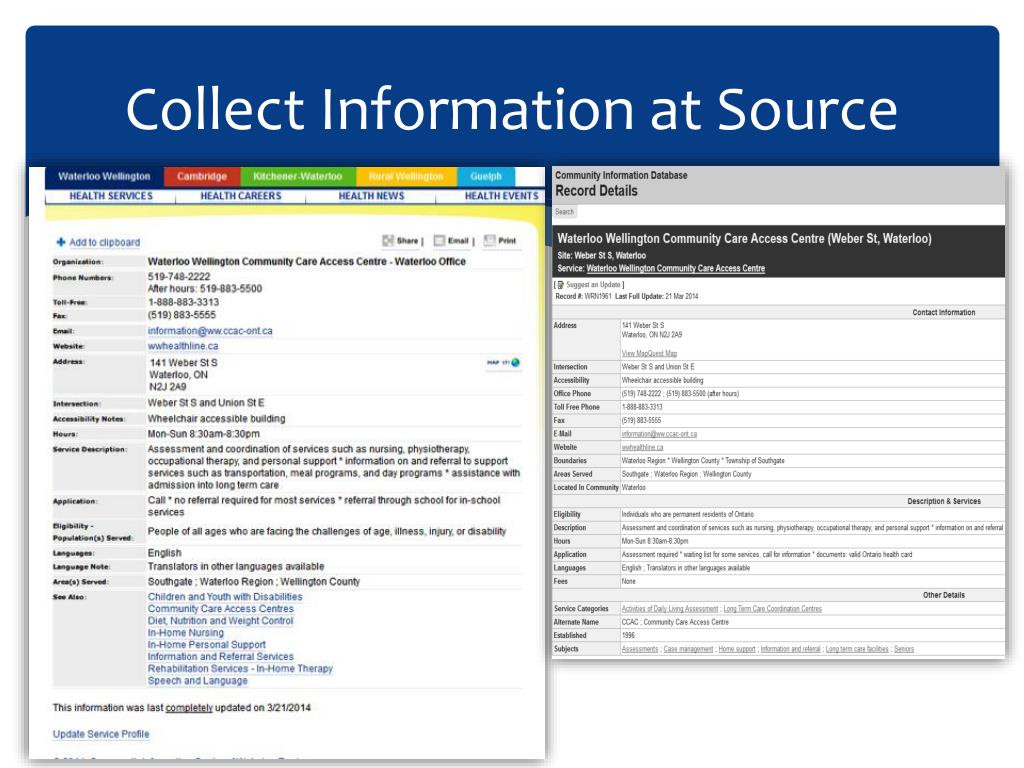Click the Suggest an Update pencil icon
Viewport: 1024px width, 768px height.
pos(560,285)
